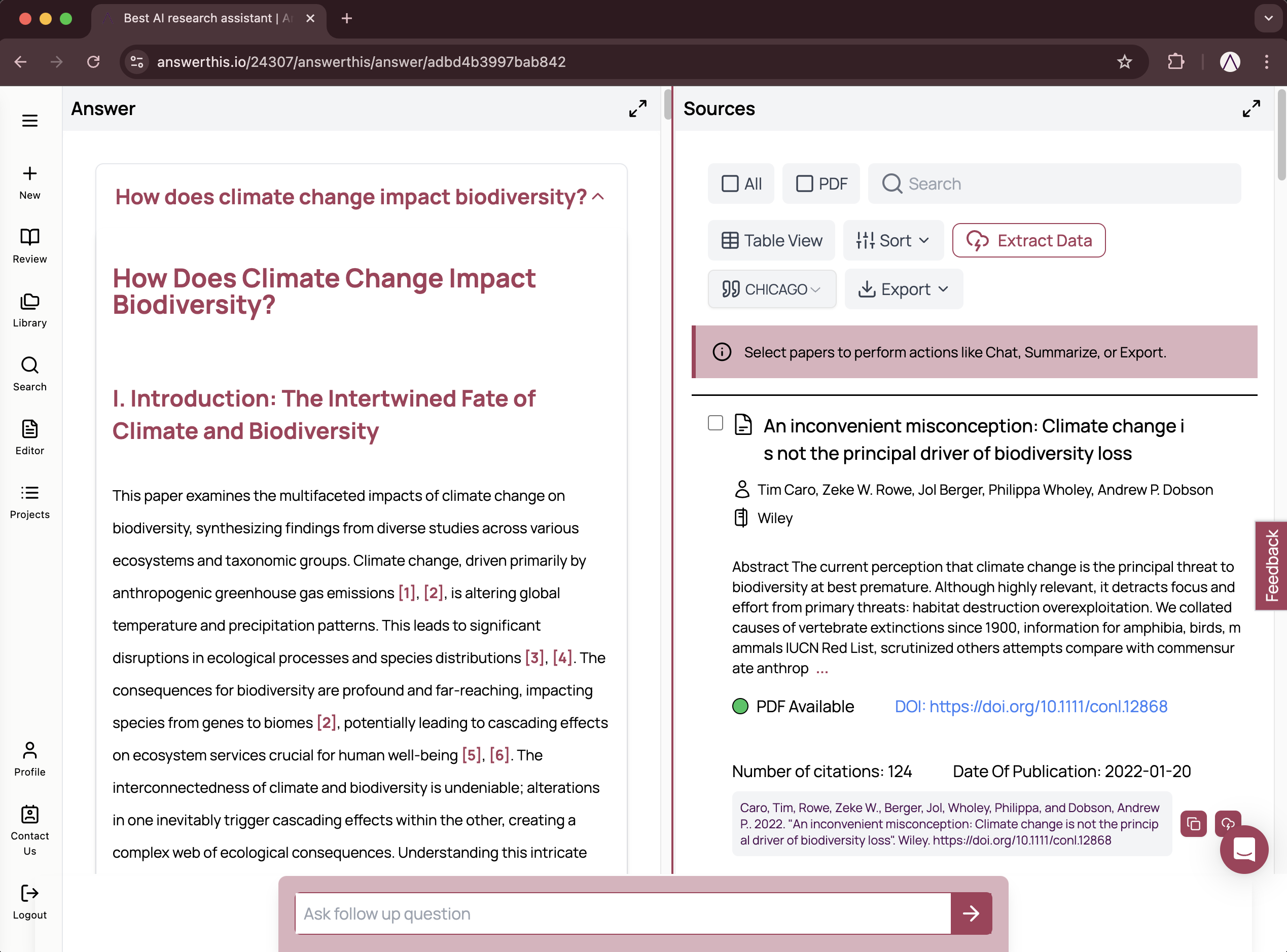This screenshot has height=952, width=1287.
Task: Start a New research query
Action: coord(29,181)
